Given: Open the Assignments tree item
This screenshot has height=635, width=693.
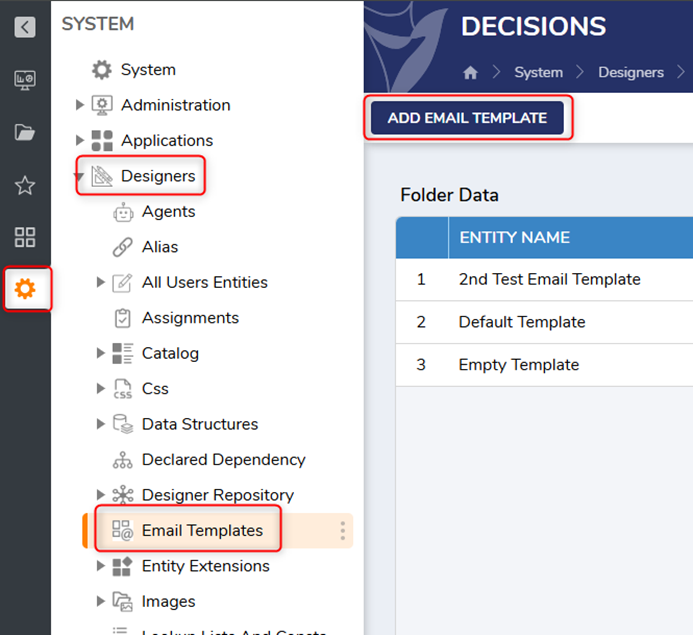Looking at the screenshot, I should click(190, 318).
